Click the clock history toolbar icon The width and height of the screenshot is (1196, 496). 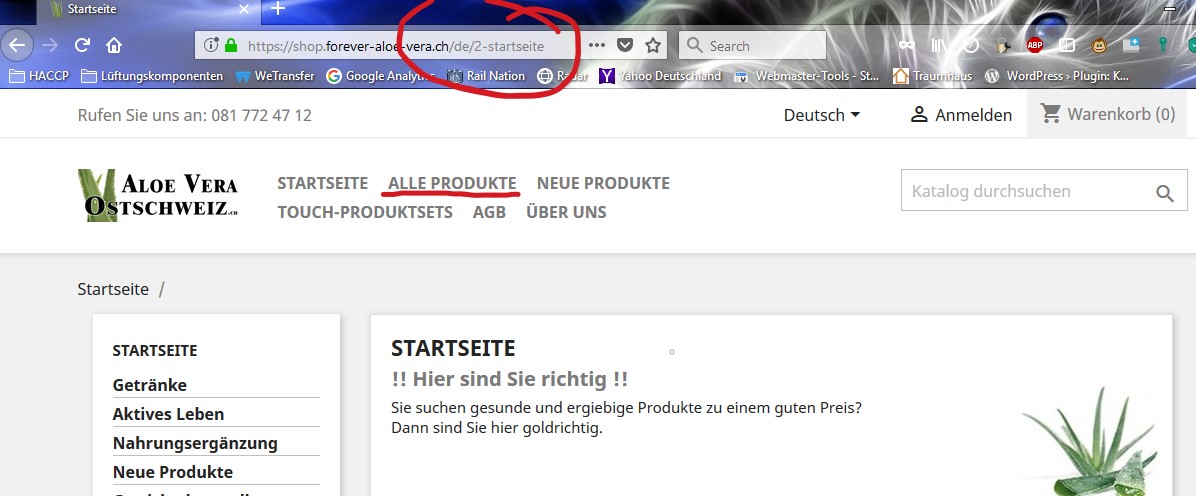(x=971, y=46)
